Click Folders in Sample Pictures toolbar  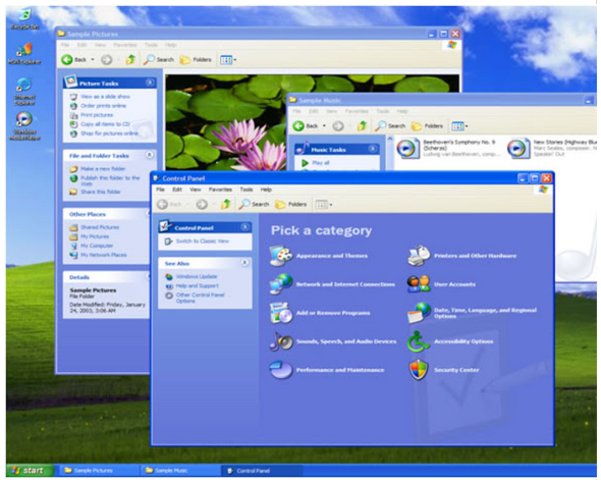(x=196, y=59)
